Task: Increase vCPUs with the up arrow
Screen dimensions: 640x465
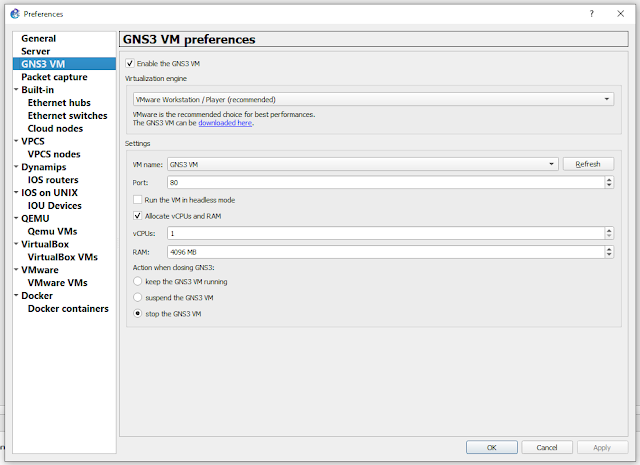Action: pos(609,230)
